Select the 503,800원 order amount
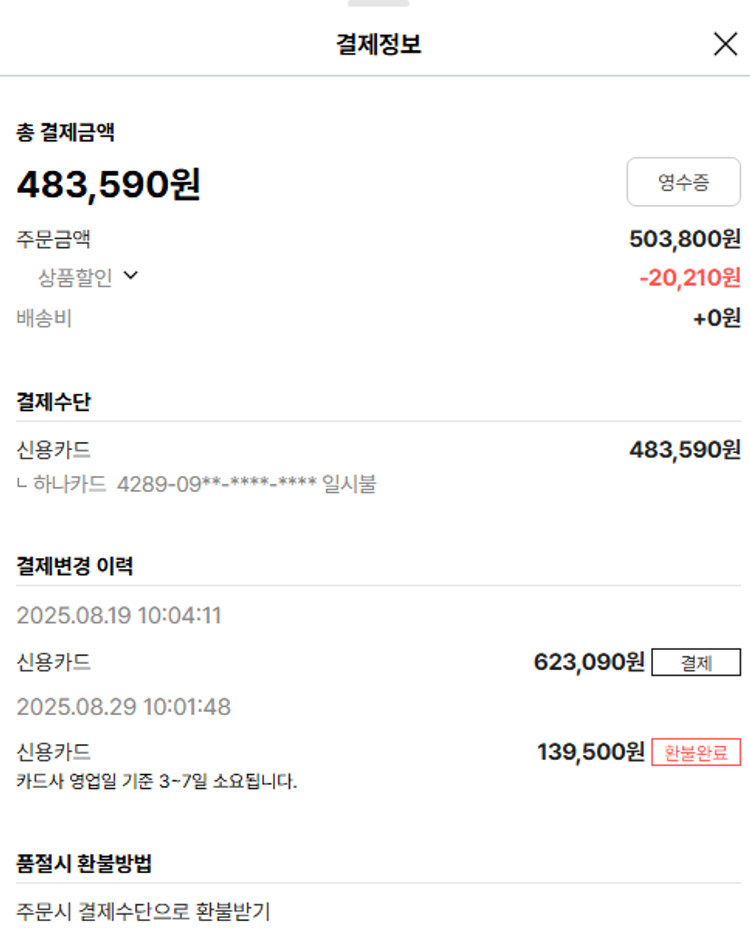The width and height of the screenshot is (750, 942). 685,239
